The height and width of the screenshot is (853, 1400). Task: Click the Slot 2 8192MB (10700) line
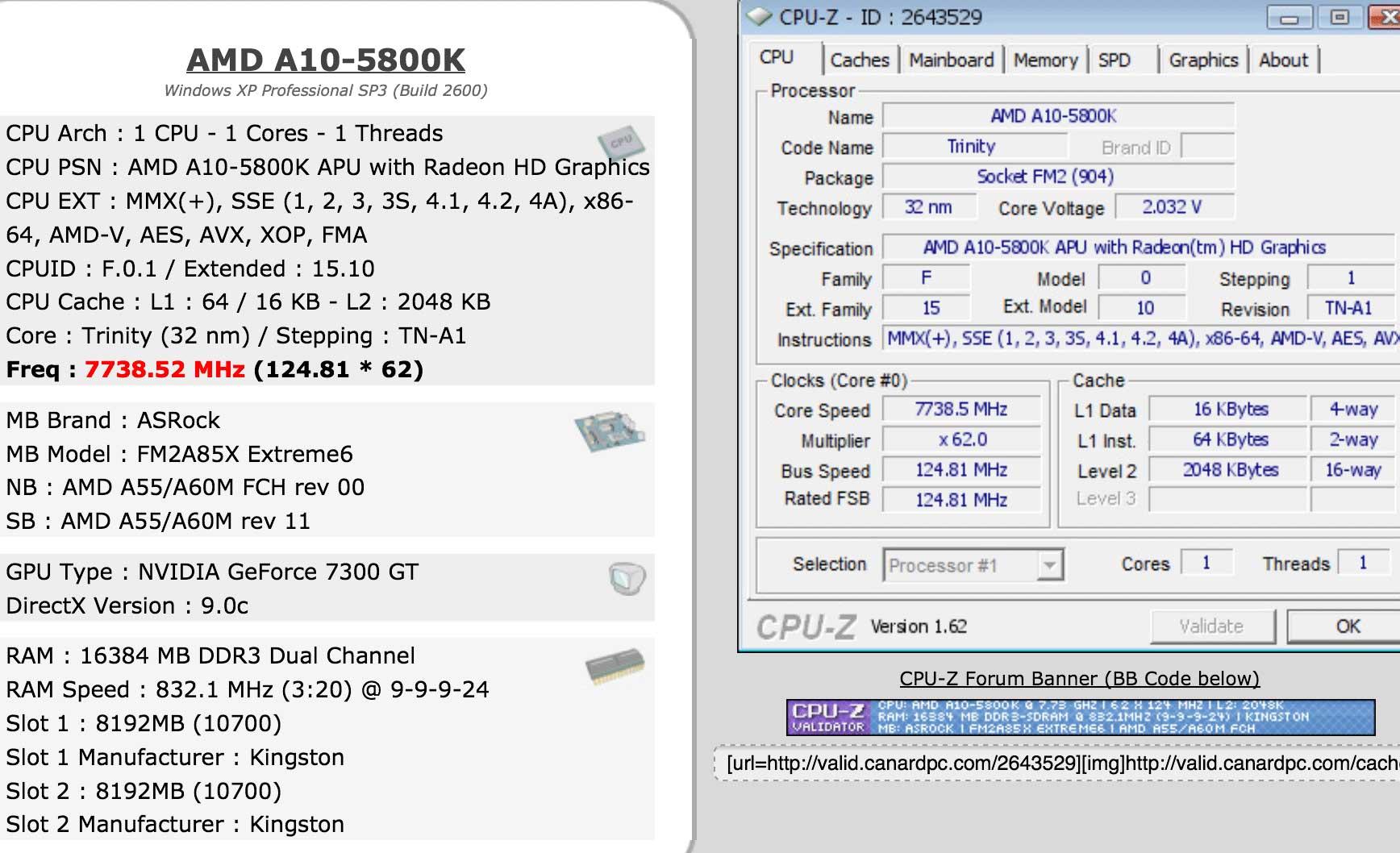[x=144, y=792]
